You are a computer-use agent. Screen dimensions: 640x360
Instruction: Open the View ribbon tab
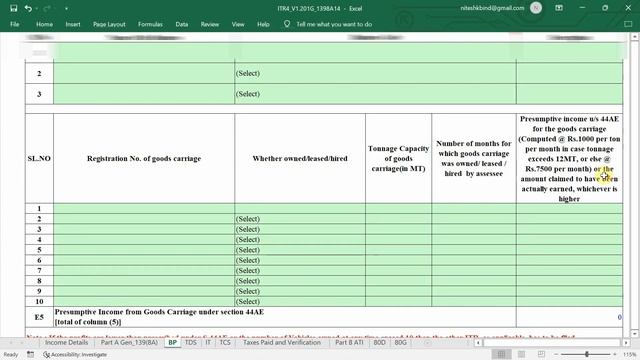pyautogui.click(x=238, y=24)
